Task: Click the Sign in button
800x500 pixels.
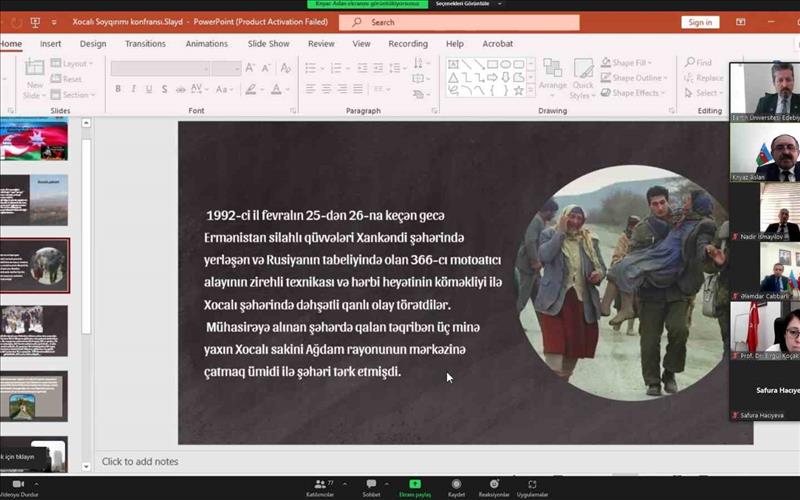Action: pos(700,22)
